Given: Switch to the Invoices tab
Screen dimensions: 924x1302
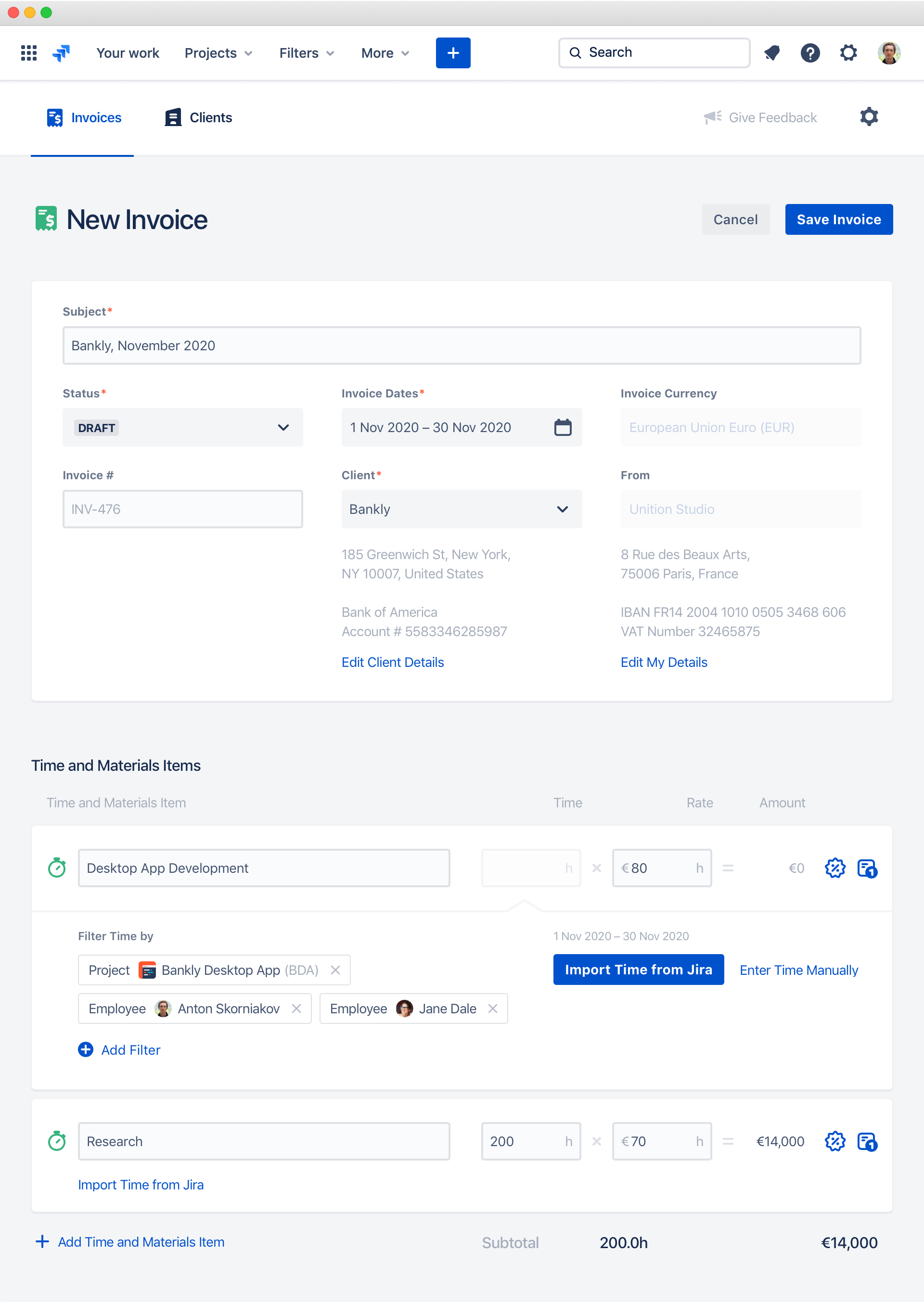Looking at the screenshot, I should pyautogui.click(x=84, y=118).
